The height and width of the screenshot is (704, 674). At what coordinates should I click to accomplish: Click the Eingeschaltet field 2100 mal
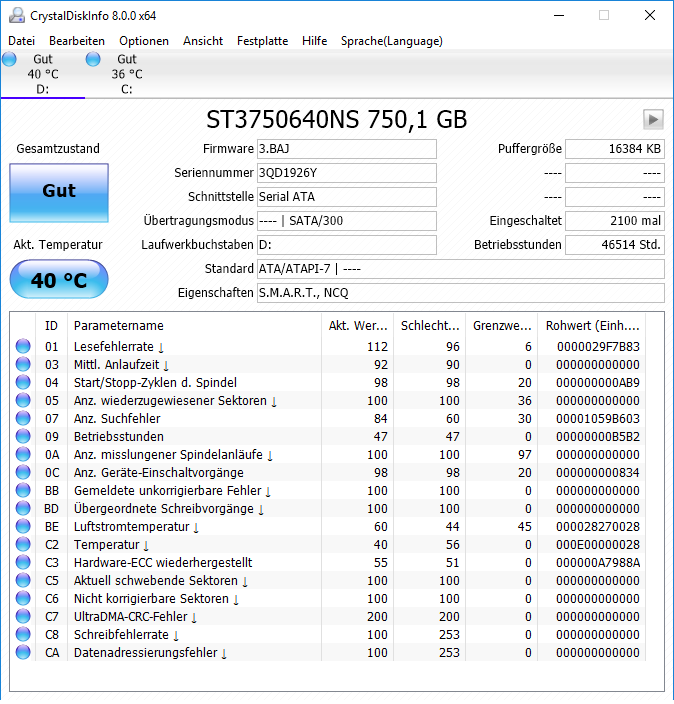tap(615, 221)
